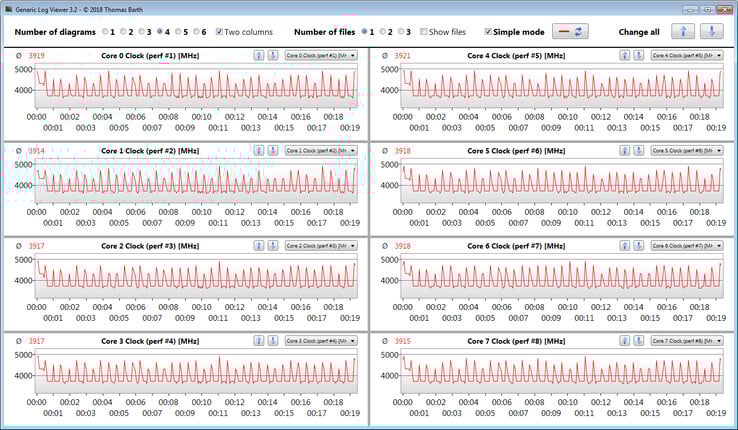Open Core 6 Clock sensor dropdown
The width and height of the screenshot is (738, 430).
687,246
